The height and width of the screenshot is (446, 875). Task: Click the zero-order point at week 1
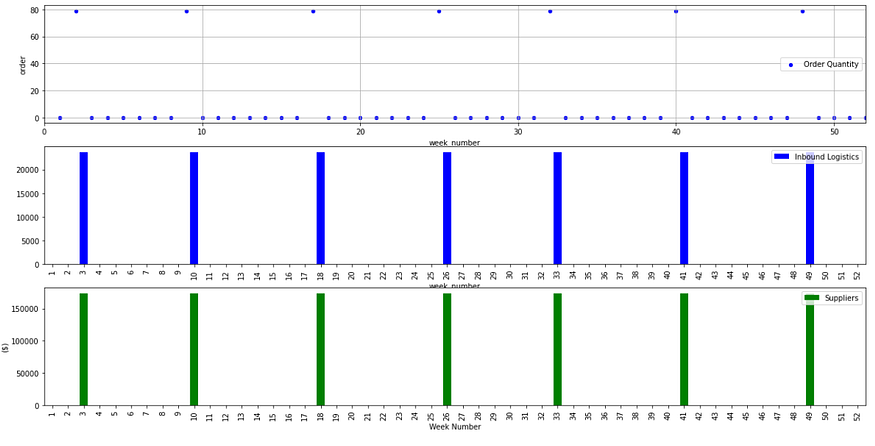[x=60, y=118]
